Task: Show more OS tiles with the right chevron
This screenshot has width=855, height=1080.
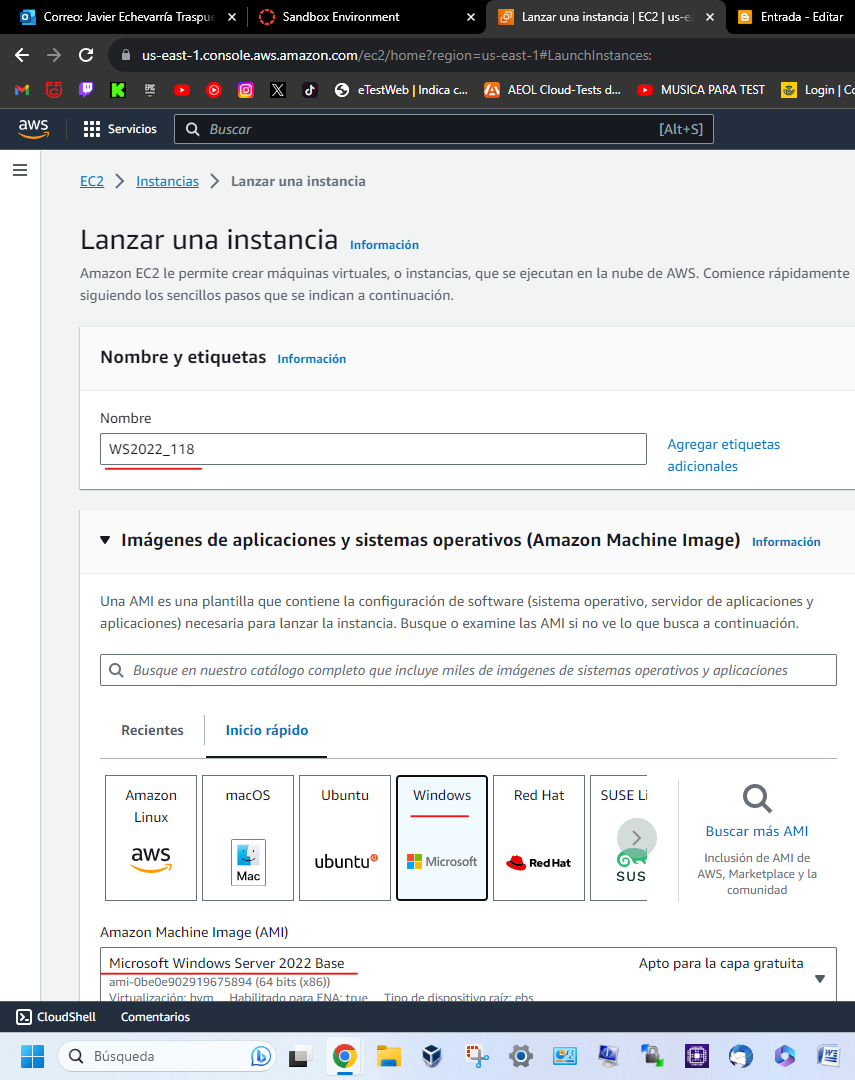Action: [x=637, y=838]
